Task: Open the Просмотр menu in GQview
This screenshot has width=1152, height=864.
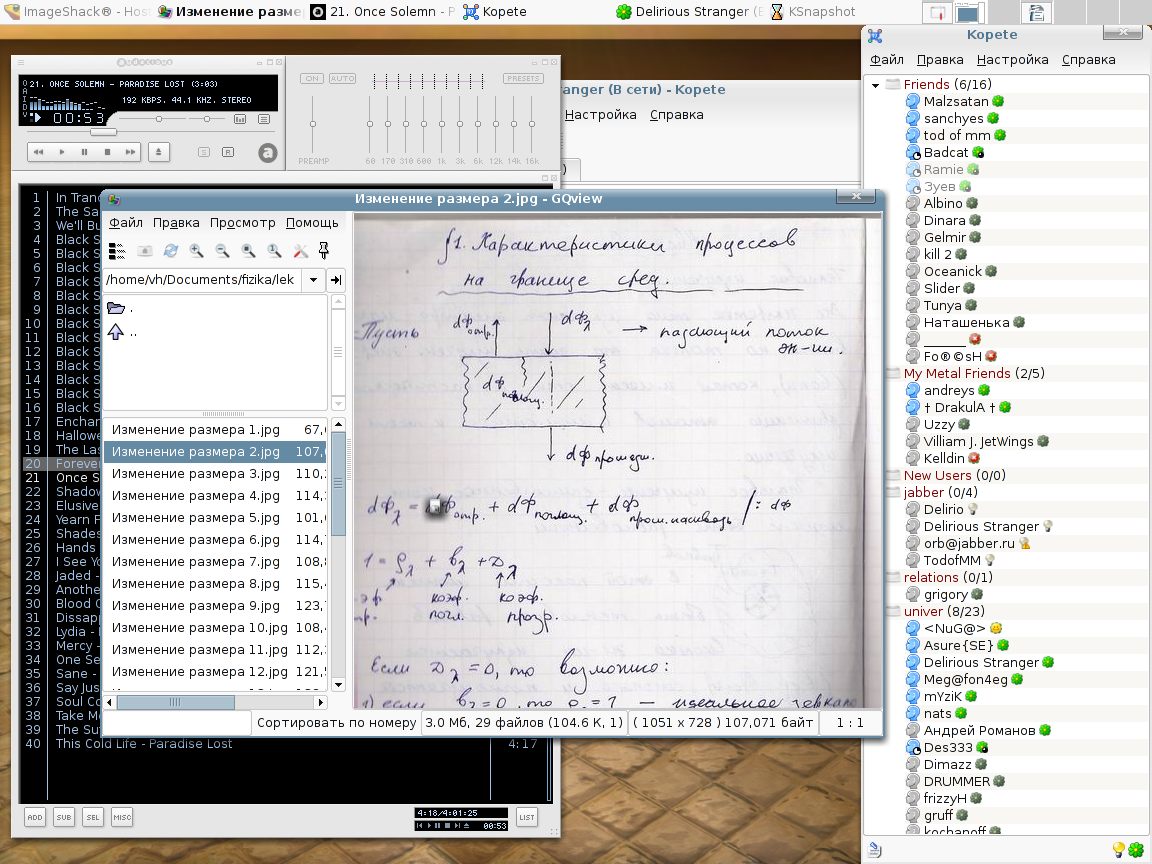Action: [242, 223]
